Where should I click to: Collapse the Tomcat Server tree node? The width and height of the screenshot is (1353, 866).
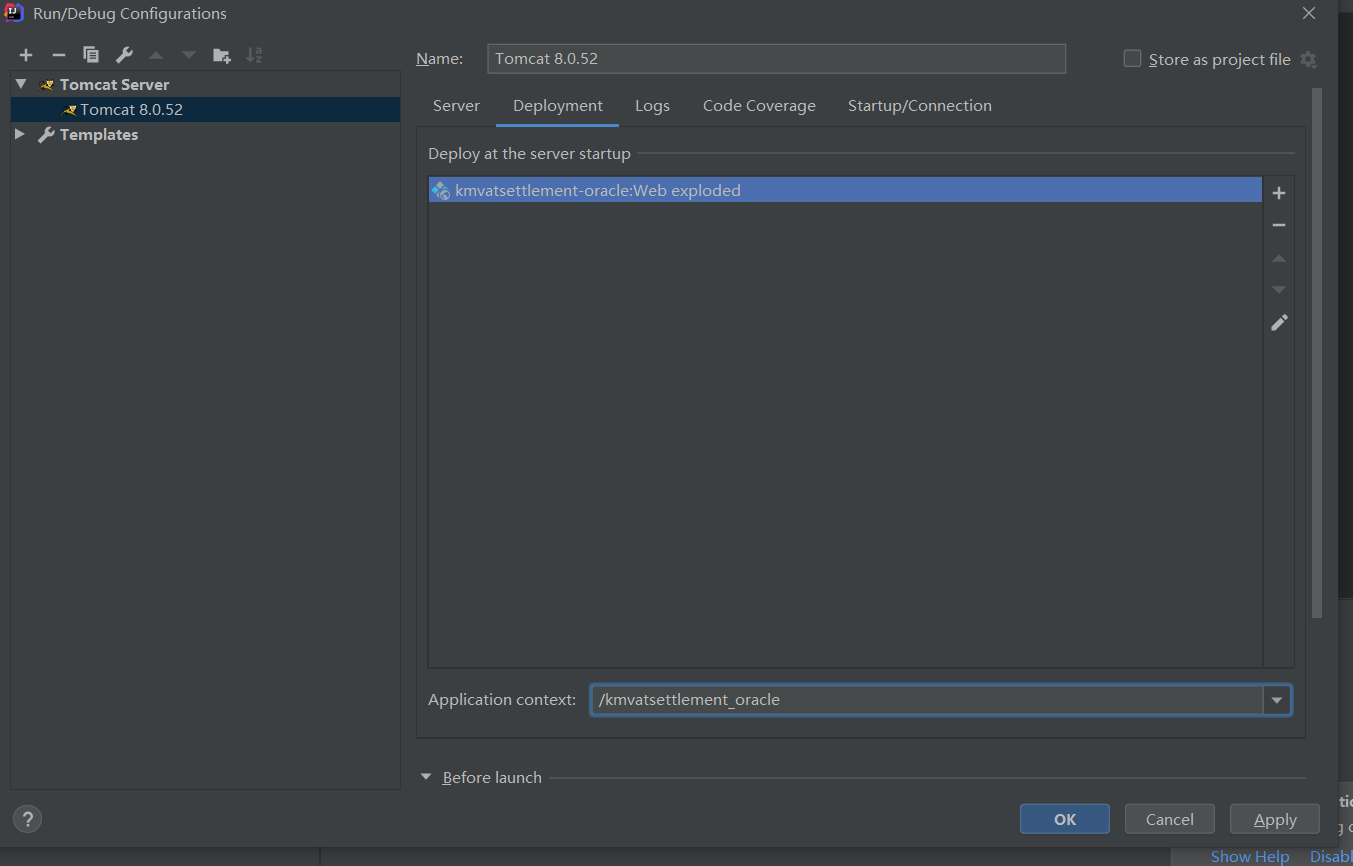21,84
